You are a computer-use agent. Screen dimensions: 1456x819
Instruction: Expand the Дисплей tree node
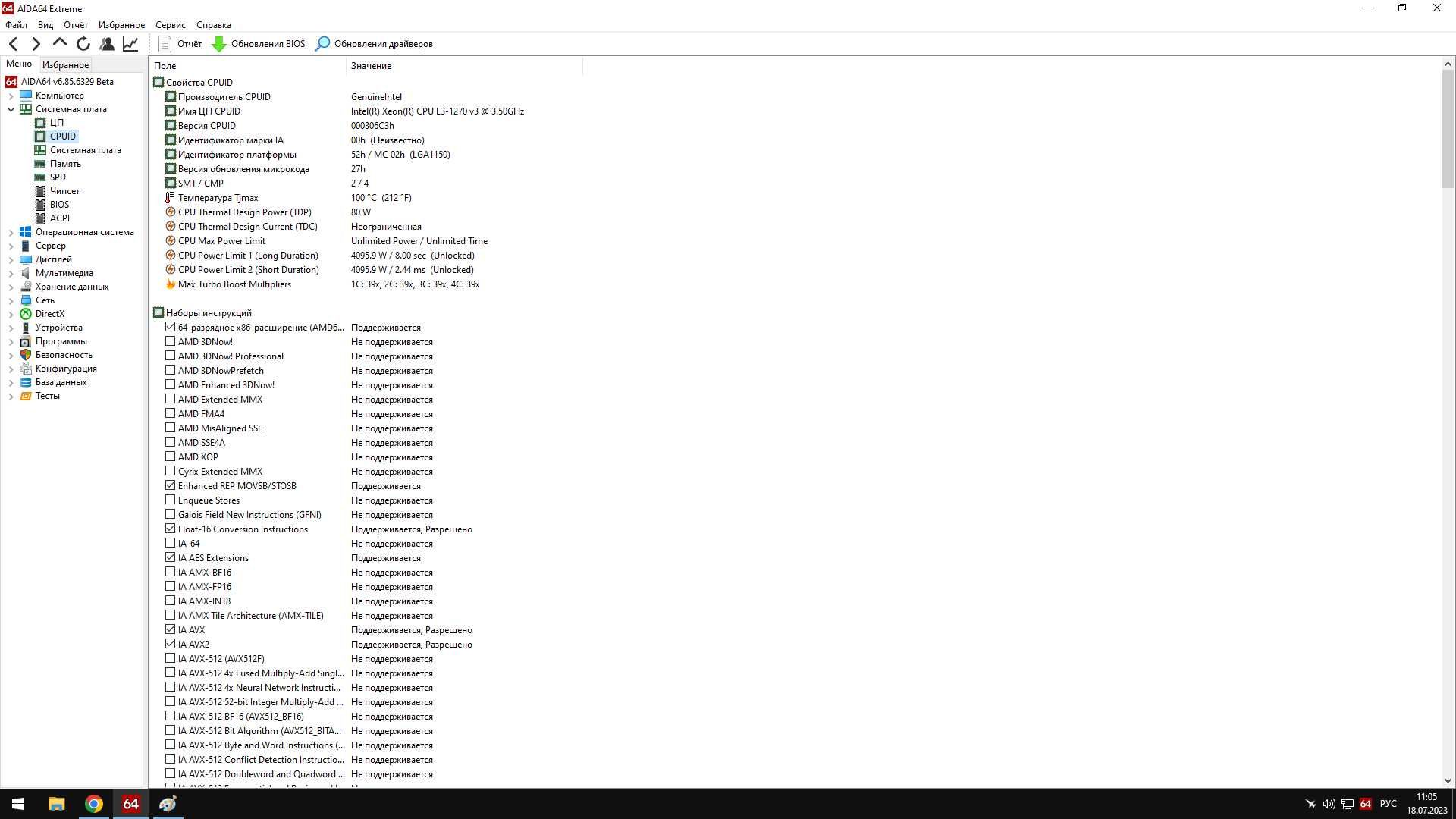pos(11,260)
